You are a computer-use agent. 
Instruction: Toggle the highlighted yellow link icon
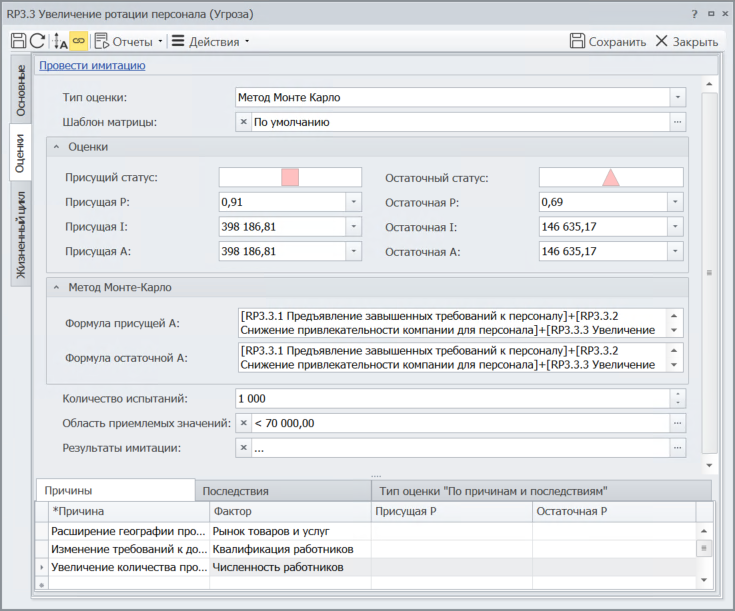[79, 41]
